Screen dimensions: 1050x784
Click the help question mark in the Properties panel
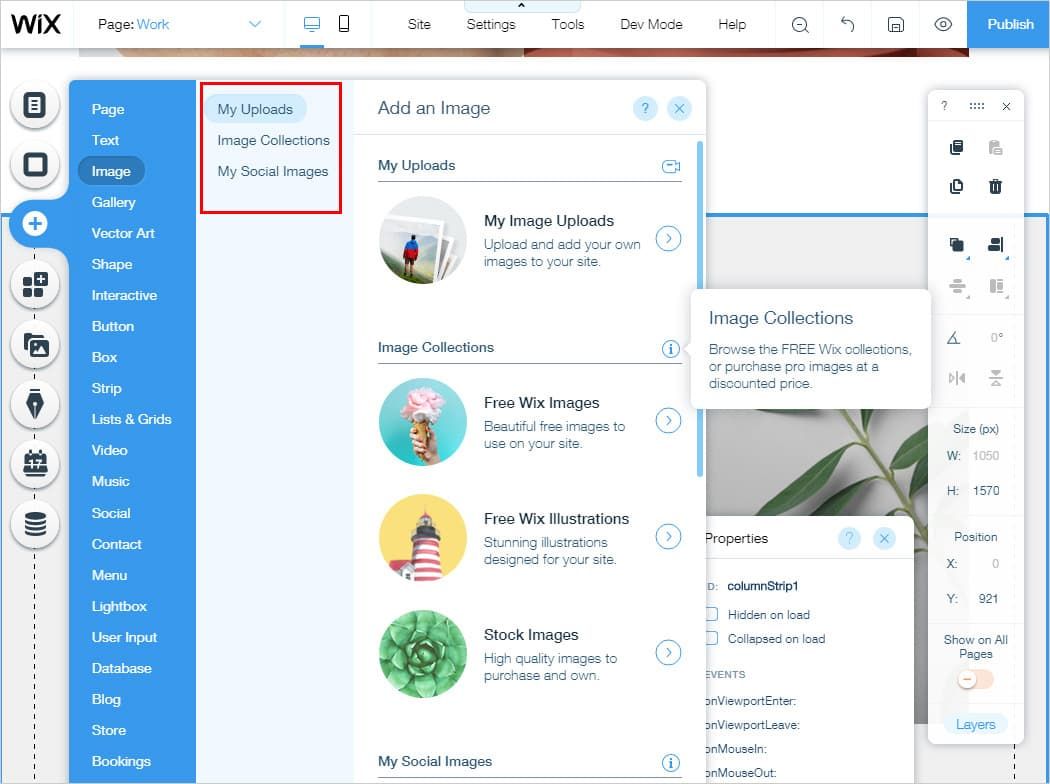(x=849, y=538)
